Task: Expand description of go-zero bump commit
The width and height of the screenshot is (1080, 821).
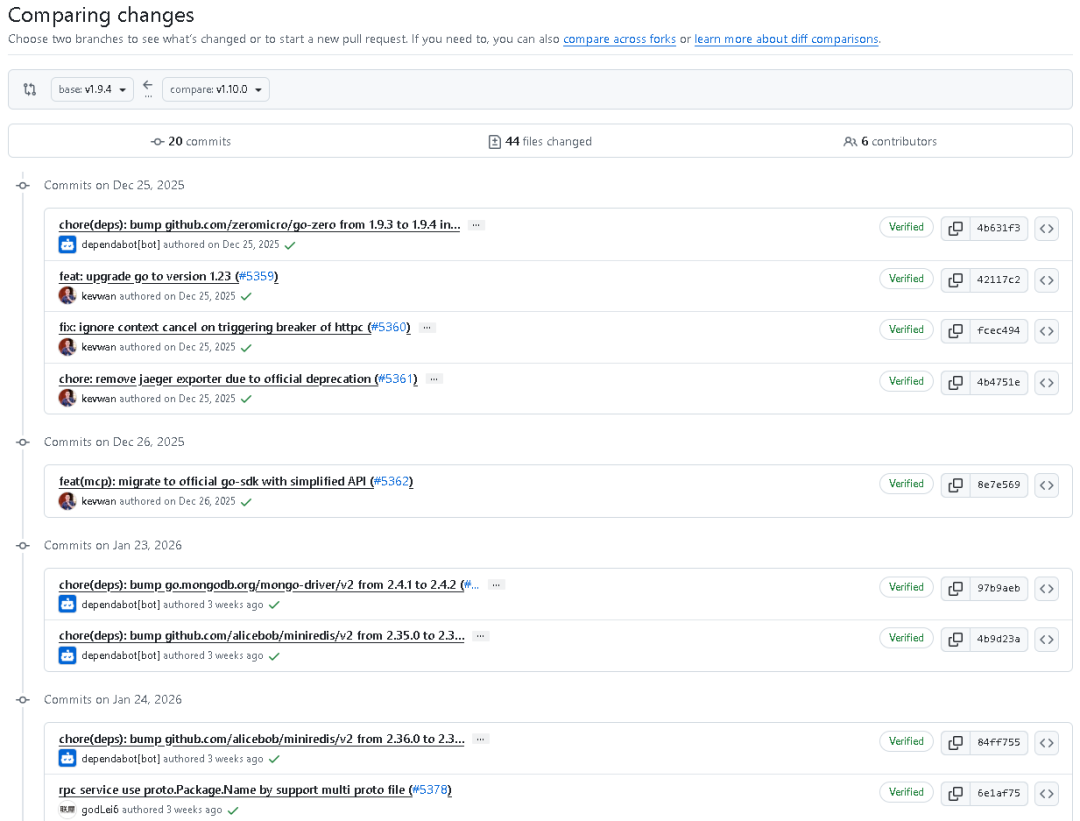Action: point(476,225)
